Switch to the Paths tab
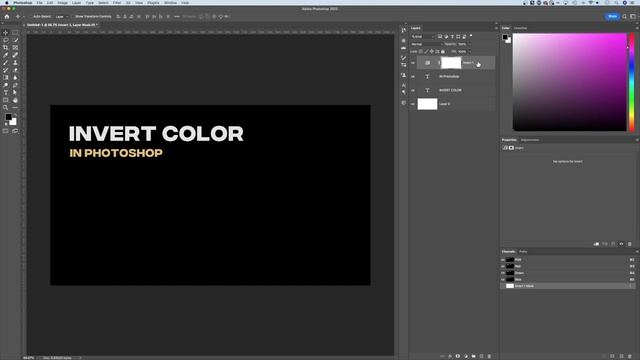Screen dimensions: 640x360 (x=523, y=252)
